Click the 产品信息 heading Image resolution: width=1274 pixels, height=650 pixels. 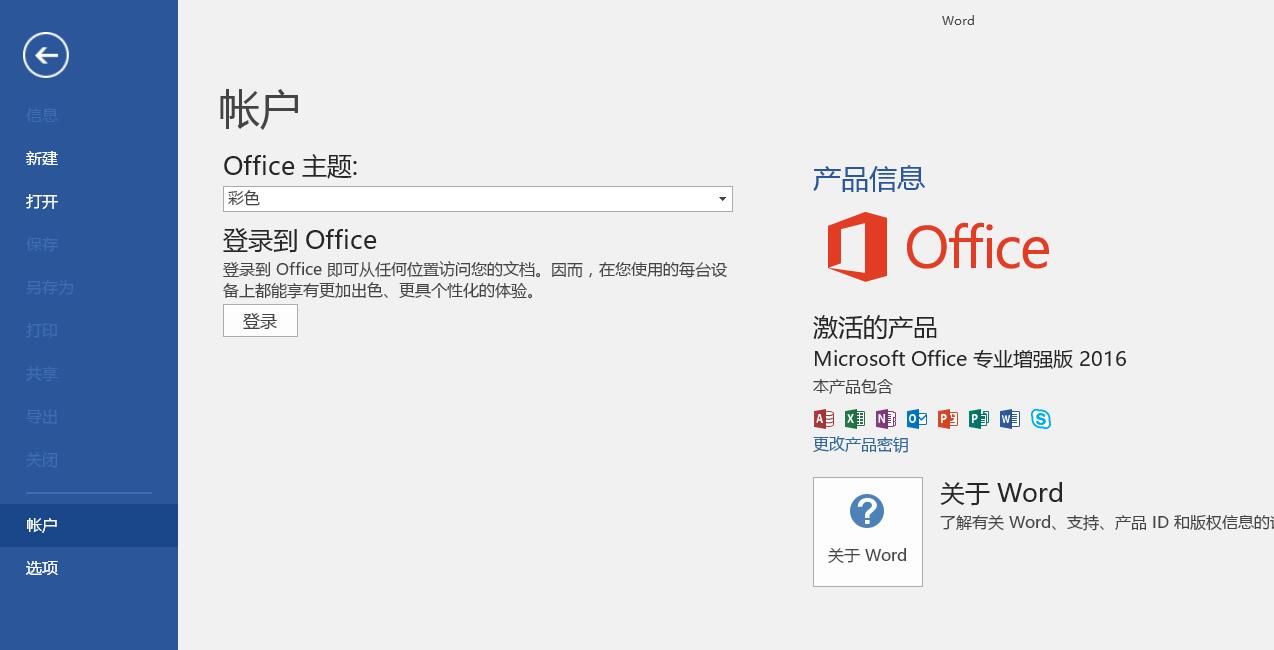[x=869, y=179]
